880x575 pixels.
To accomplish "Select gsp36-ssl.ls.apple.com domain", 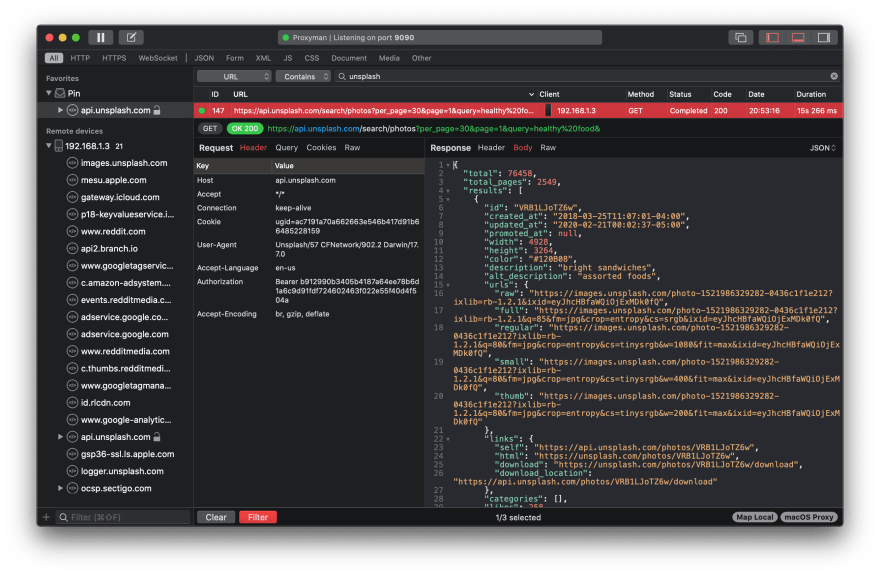I will pyautogui.click(x=127, y=454).
